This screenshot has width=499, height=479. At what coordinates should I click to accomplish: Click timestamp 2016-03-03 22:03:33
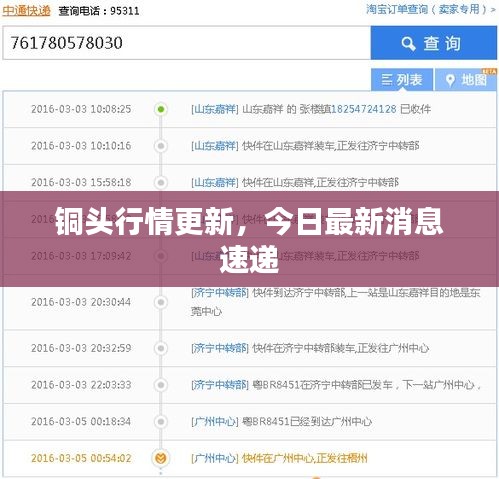81,385
